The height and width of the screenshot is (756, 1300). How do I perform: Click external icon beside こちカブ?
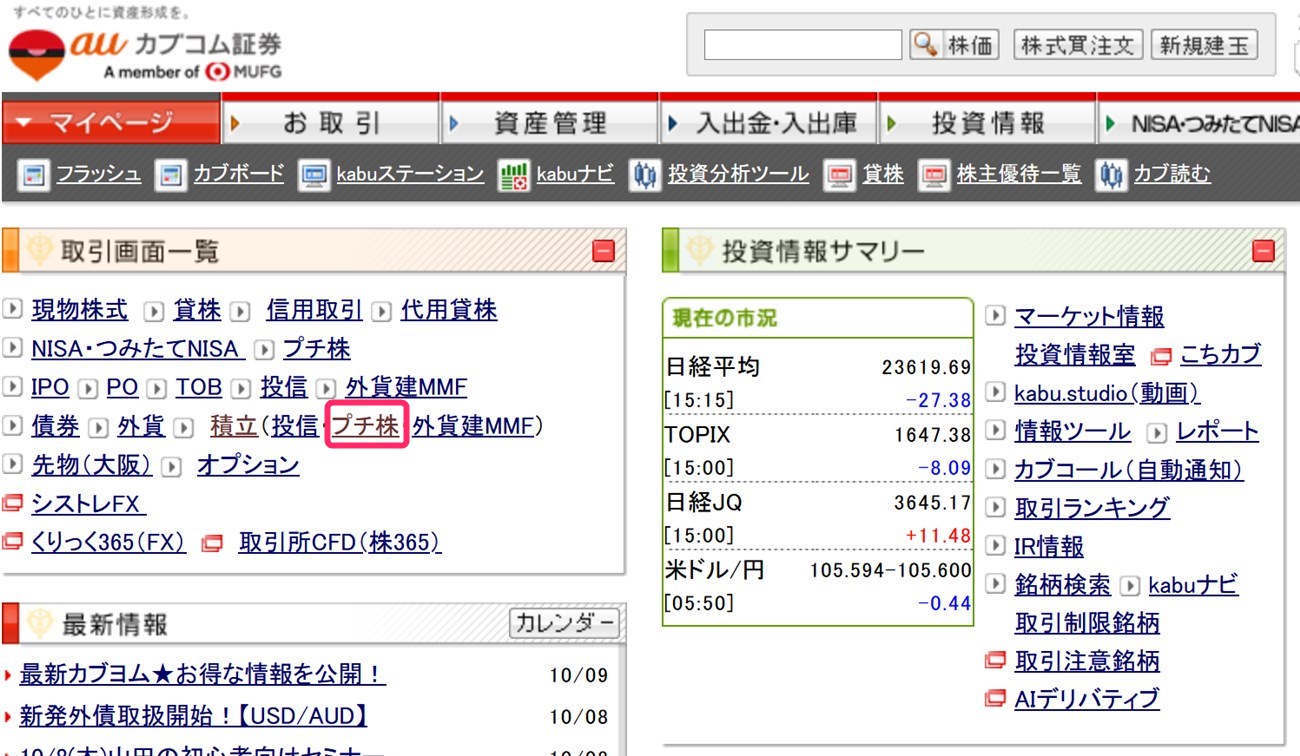(1160, 355)
